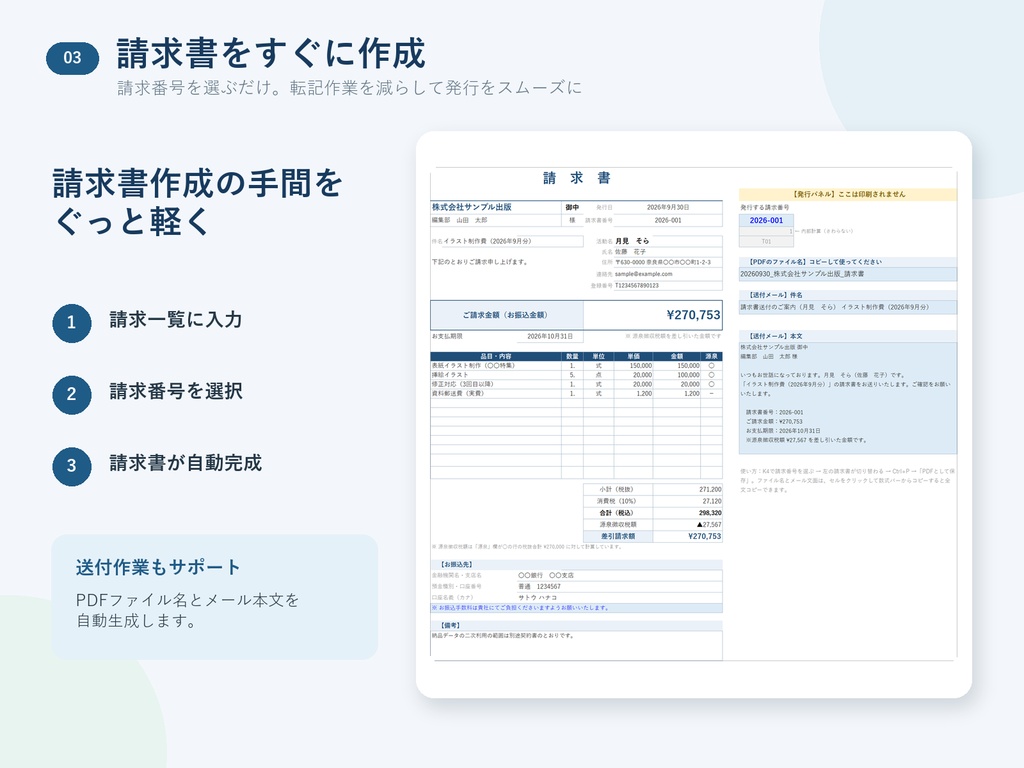Click the subject イラスト制作費（2026年9月分）on the invoice
The width and height of the screenshot is (1024, 768).
point(487,241)
